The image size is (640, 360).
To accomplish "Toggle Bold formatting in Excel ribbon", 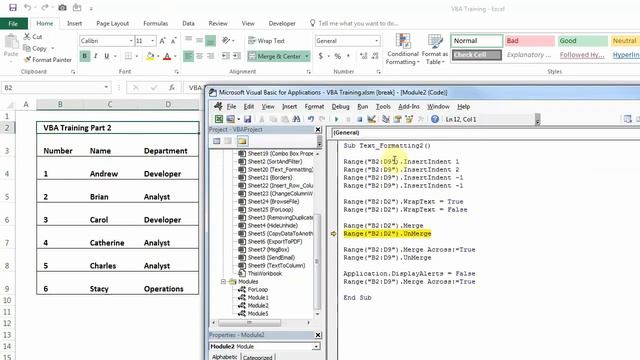I will [x=85, y=56].
